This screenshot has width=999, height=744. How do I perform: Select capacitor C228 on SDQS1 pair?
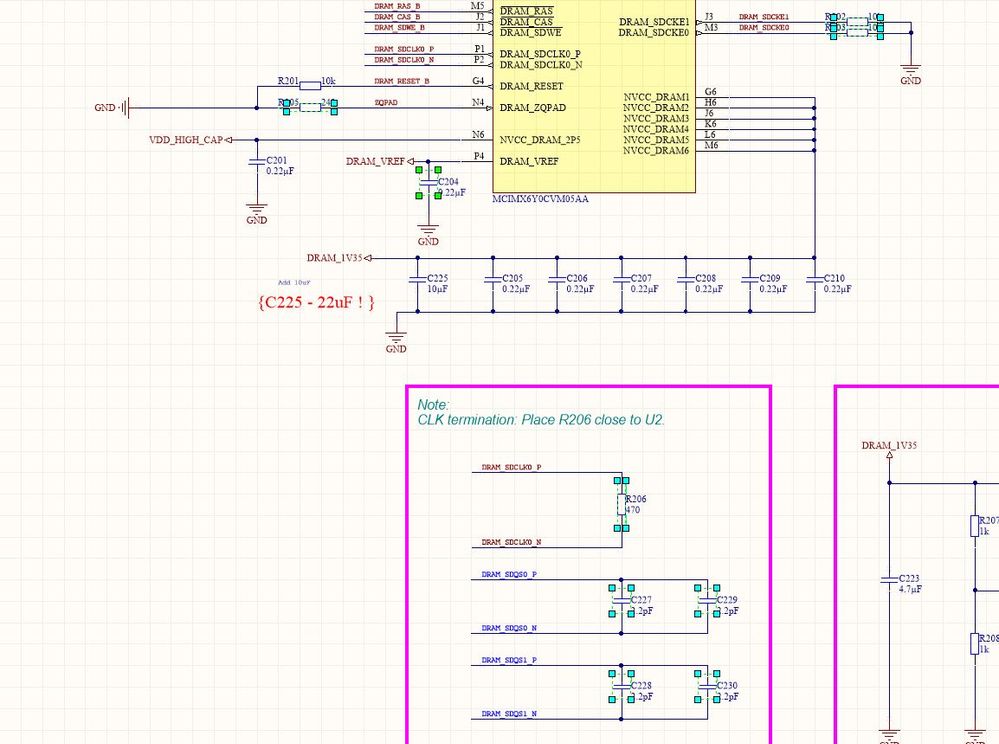[621, 687]
